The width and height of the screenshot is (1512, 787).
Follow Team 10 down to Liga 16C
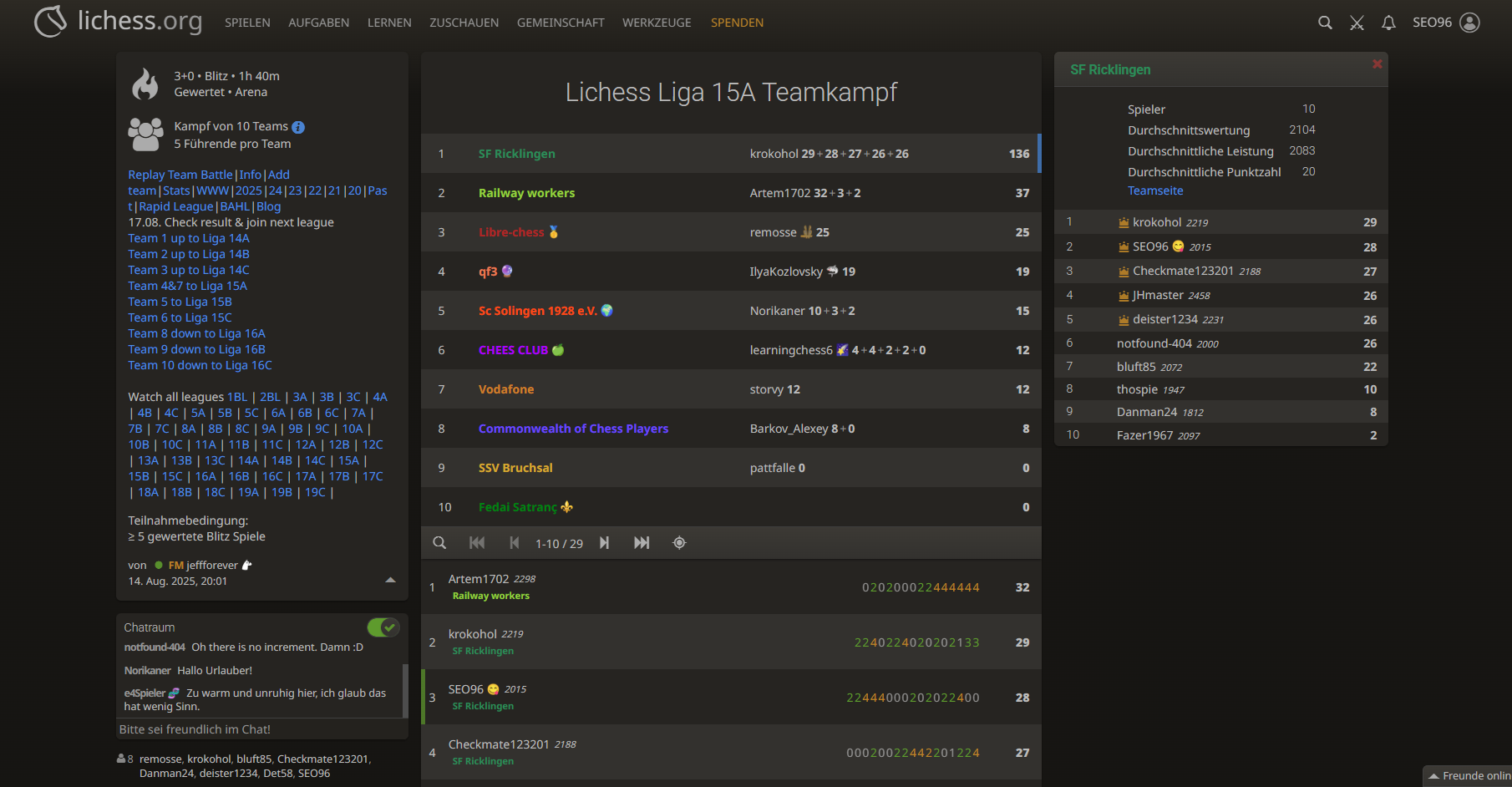(200, 365)
